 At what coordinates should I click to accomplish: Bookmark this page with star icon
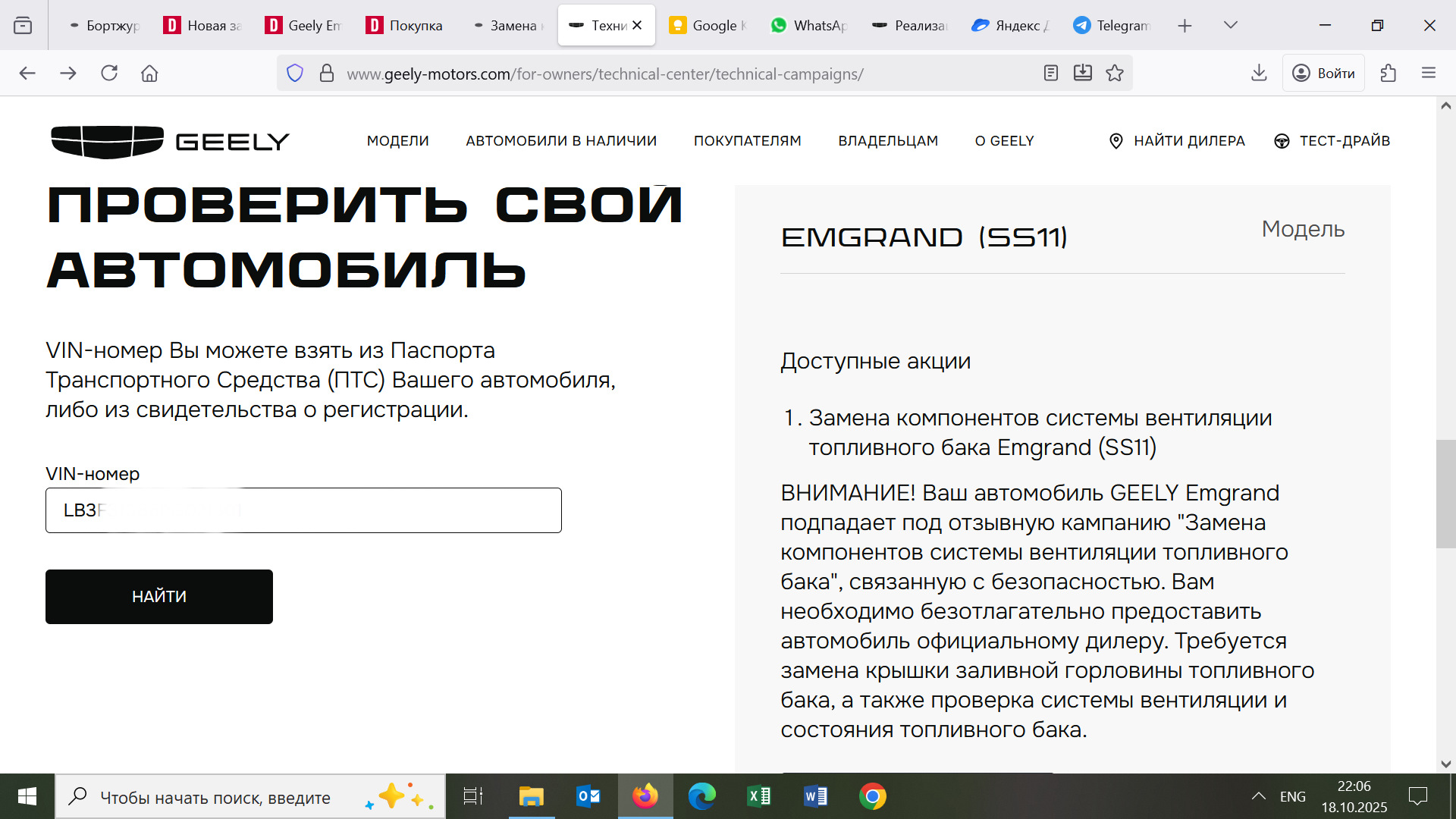(1114, 74)
